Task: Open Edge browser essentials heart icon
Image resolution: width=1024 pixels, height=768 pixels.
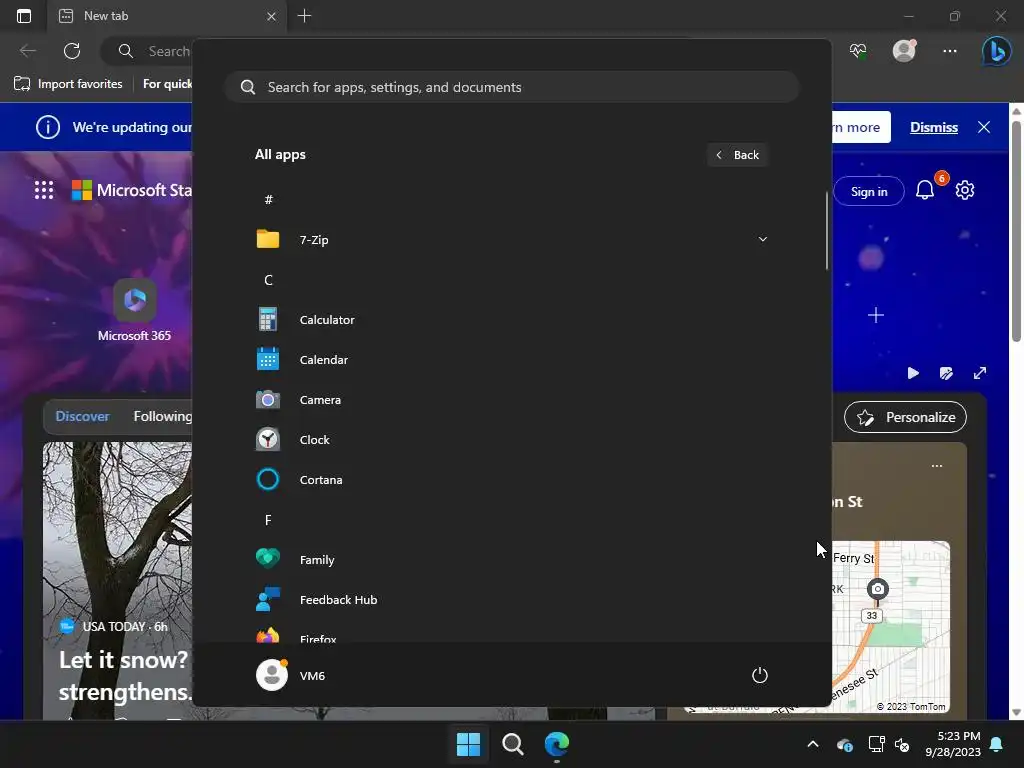Action: tap(858, 51)
